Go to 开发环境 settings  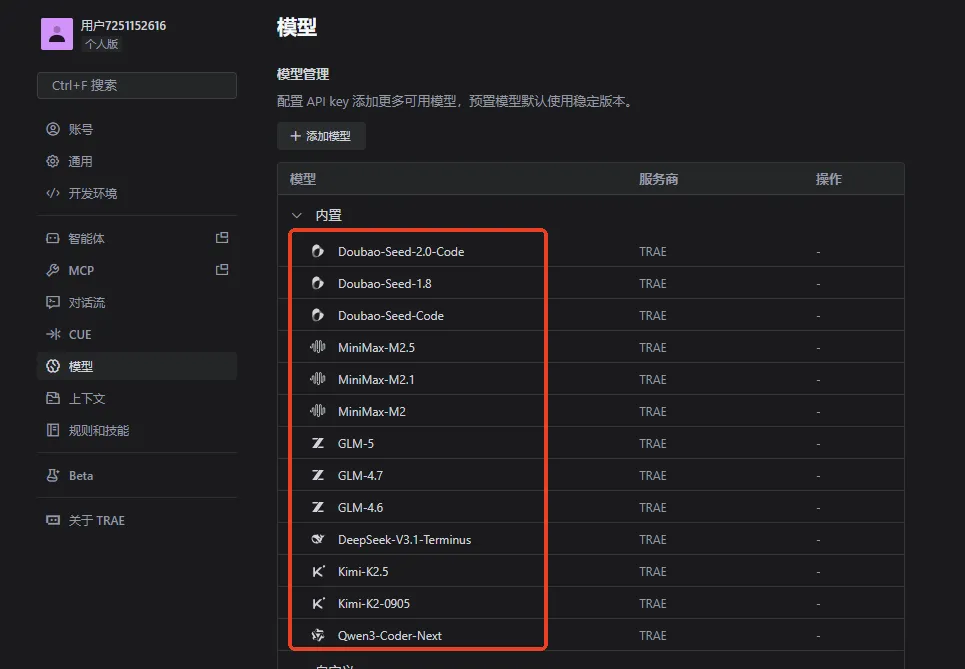pos(137,193)
